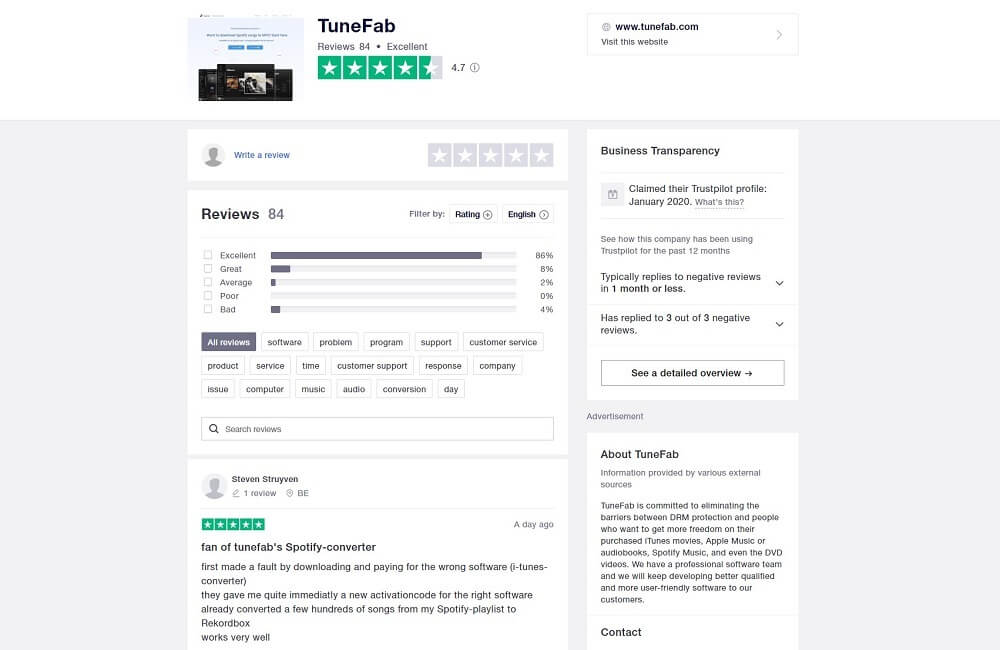
Task: Click the right chevron on the website card
Action: (x=779, y=35)
